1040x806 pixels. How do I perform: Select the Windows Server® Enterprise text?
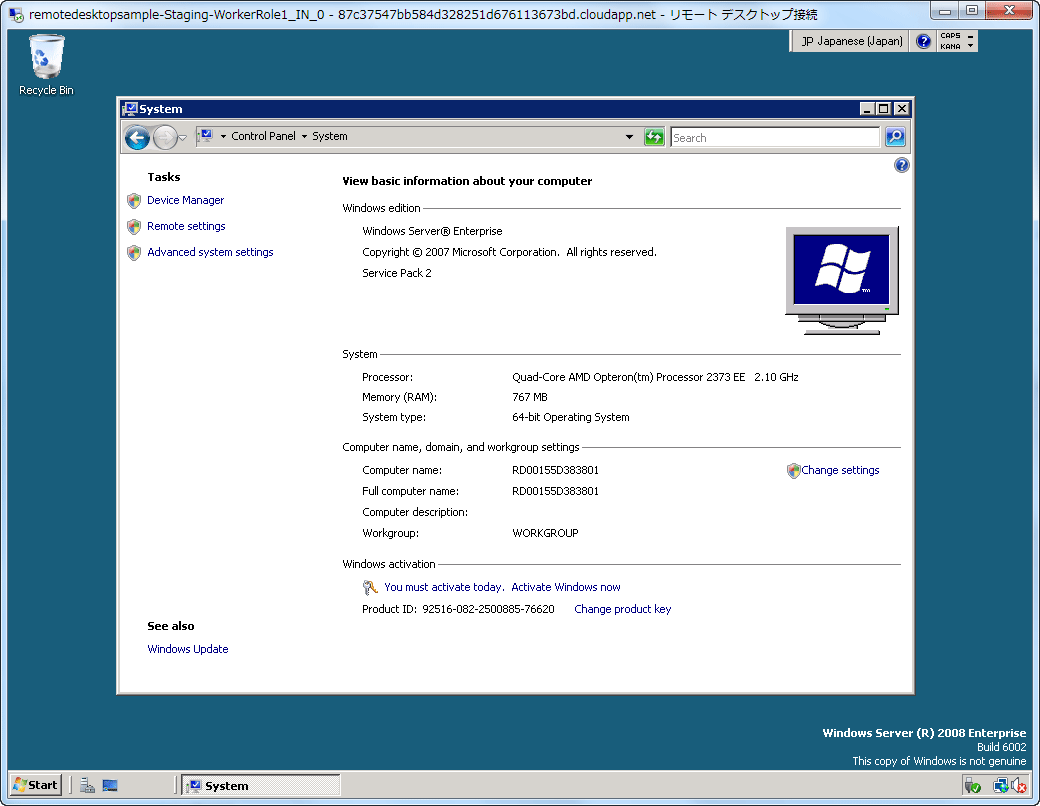click(432, 231)
